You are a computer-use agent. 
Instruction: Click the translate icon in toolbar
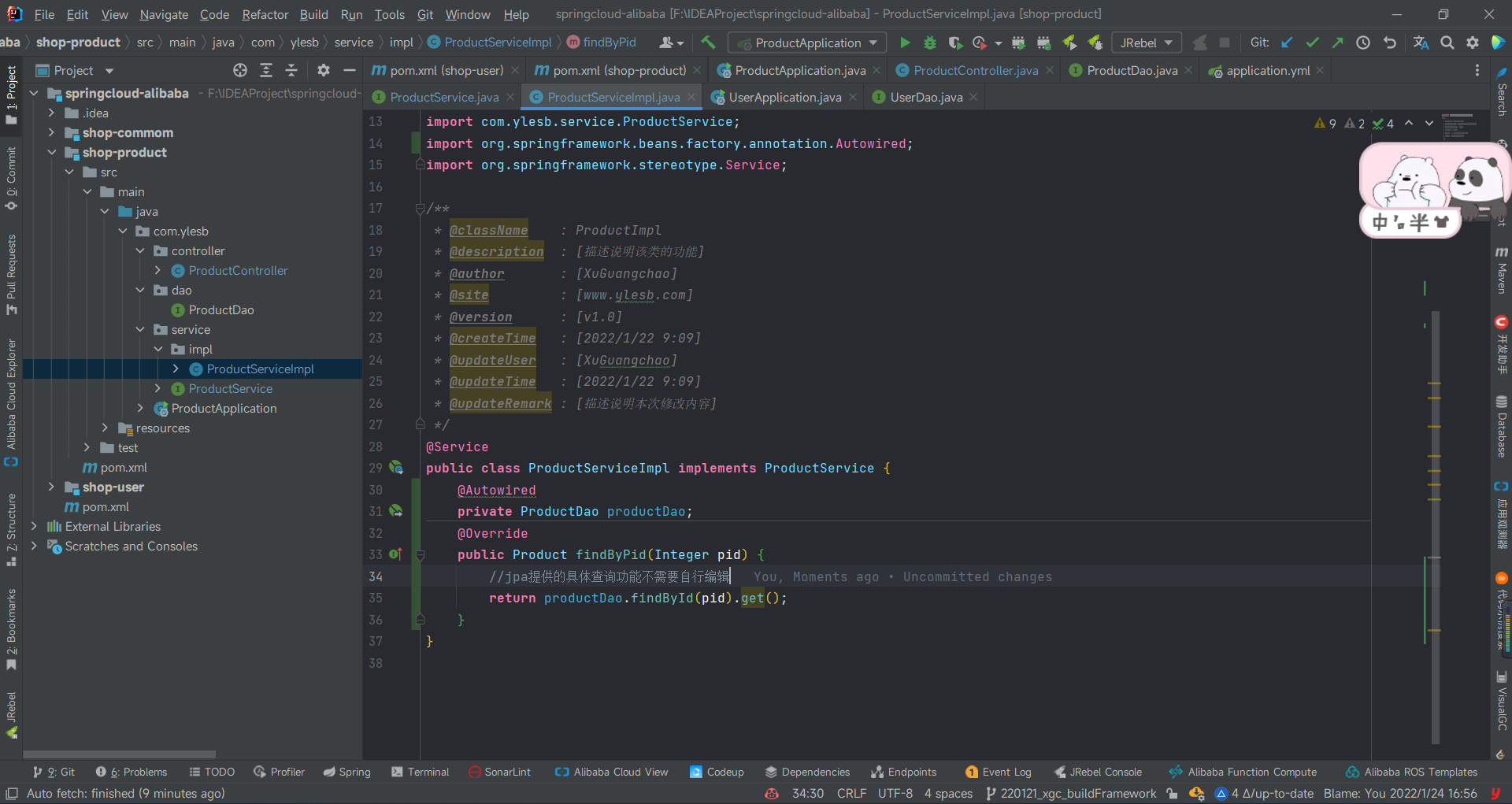(x=1421, y=43)
